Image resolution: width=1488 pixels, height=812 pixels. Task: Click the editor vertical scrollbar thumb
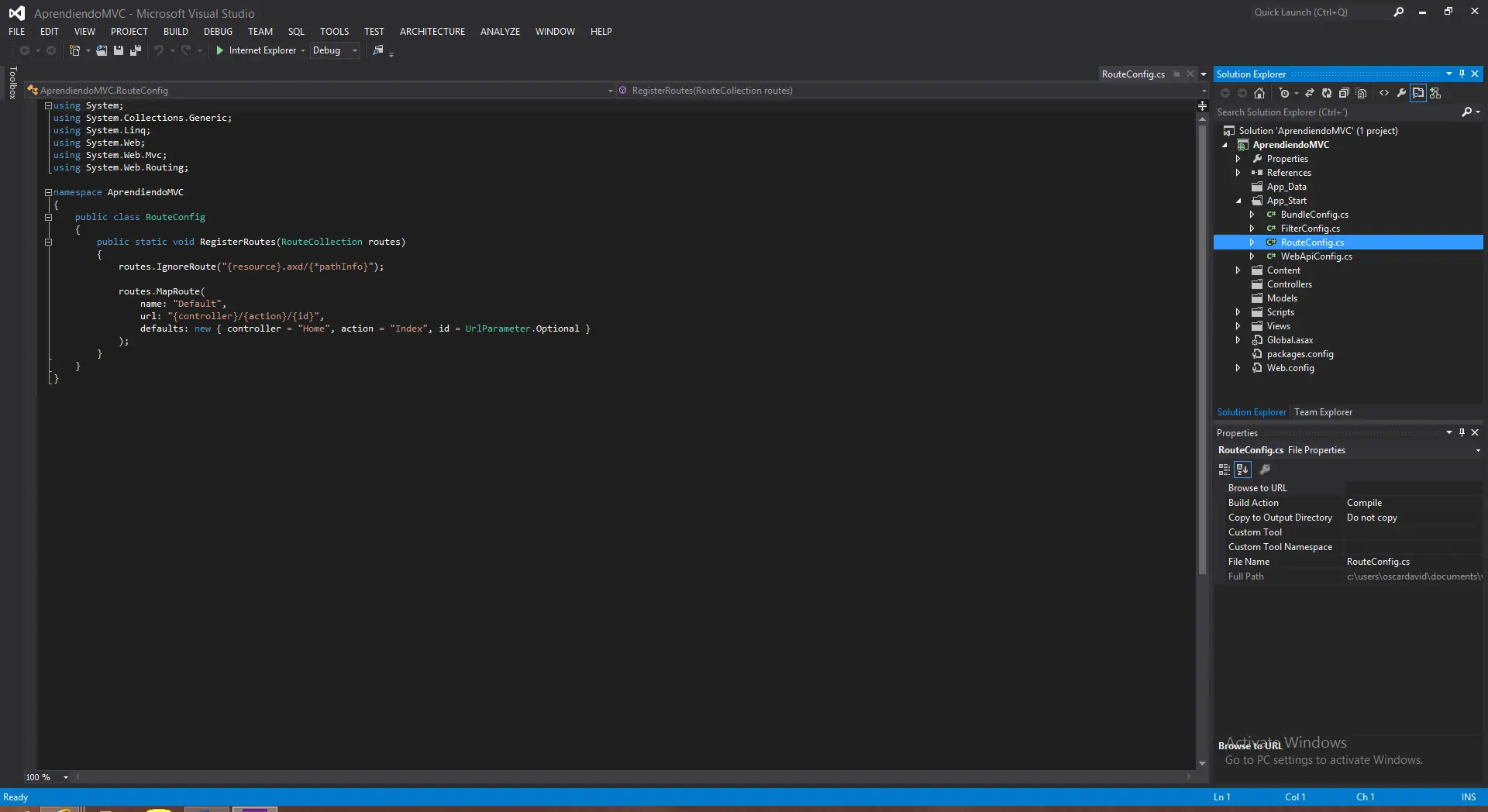tap(1202, 349)
